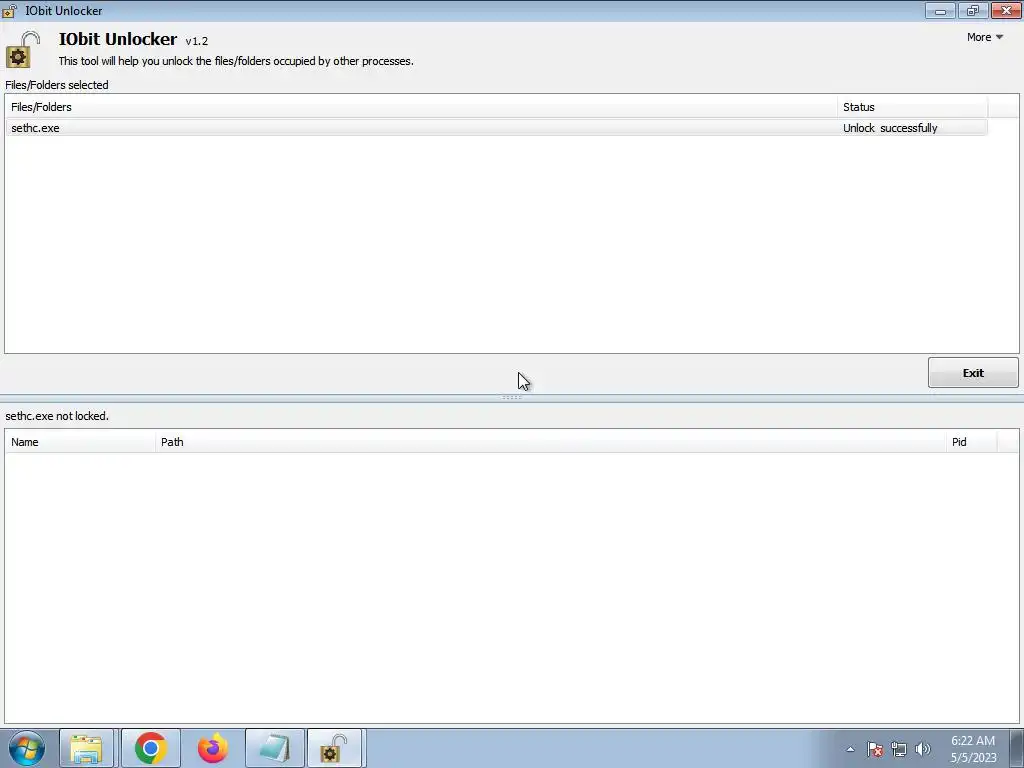The height and width of the screenshot is (768, 1024).
Task: Click the 'Files/Folders selected' label
Action: click(x=57, y=85)
